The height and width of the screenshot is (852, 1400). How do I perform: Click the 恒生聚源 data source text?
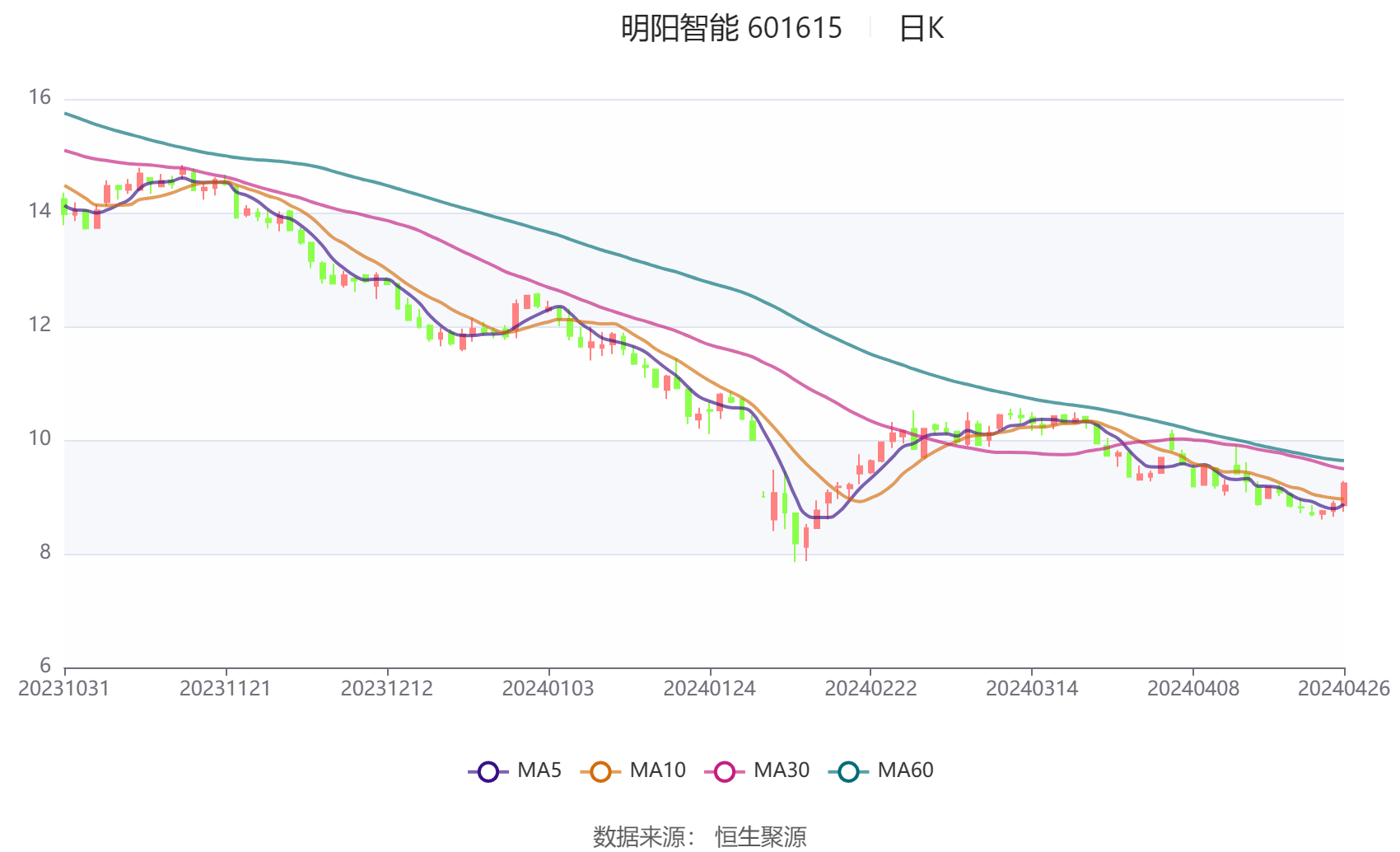coord(760,836)
